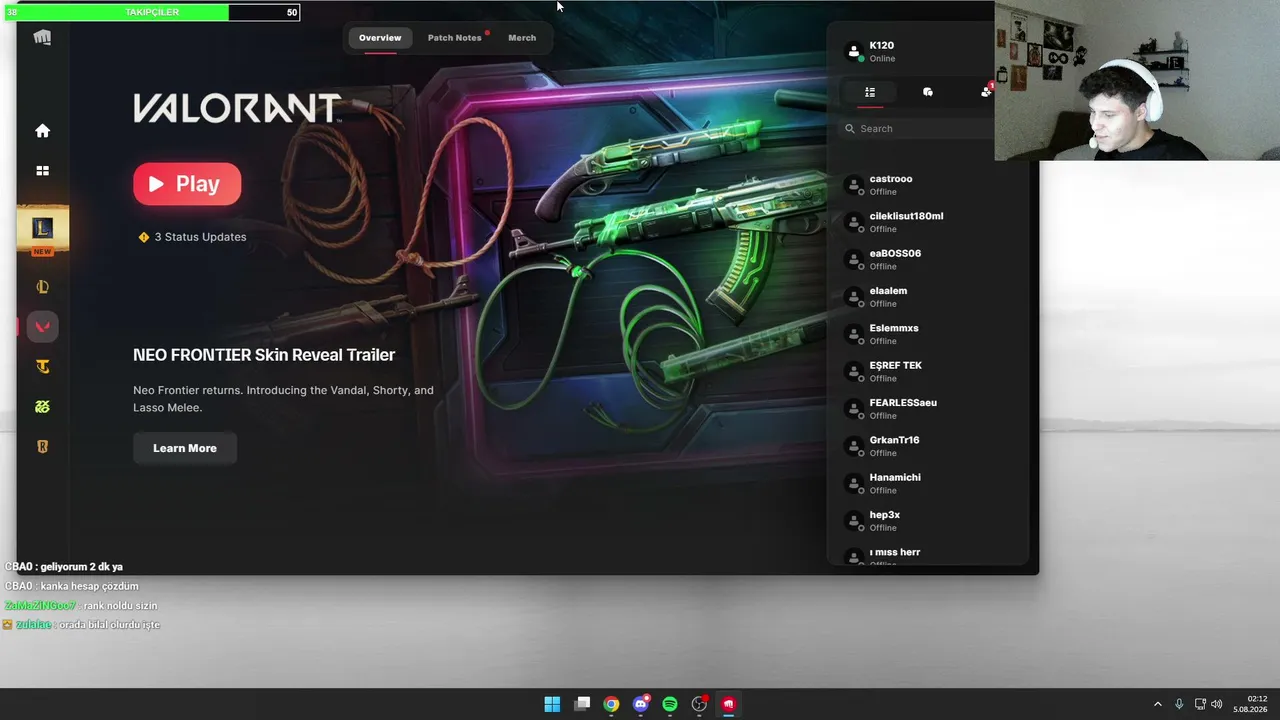Open Windows Start menu
Viewport: 1280px width, 720px height.
click(x=552, y=704)
